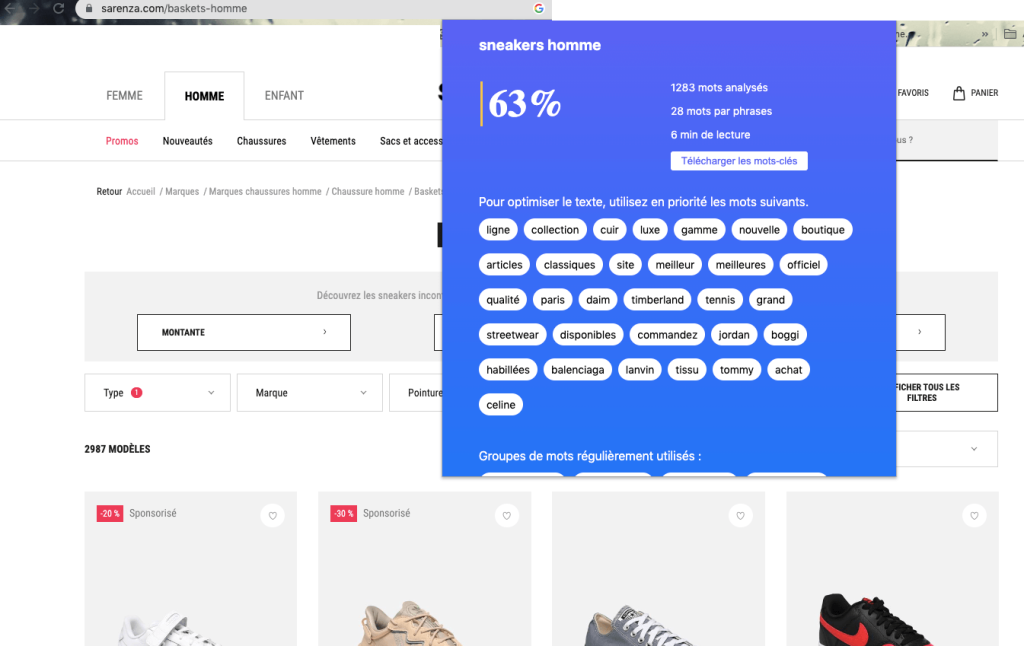Viewport: 1024px width, 646px height.
Task: Click the 'boutique' keyword chip
Action: click(x=823, y=230)
